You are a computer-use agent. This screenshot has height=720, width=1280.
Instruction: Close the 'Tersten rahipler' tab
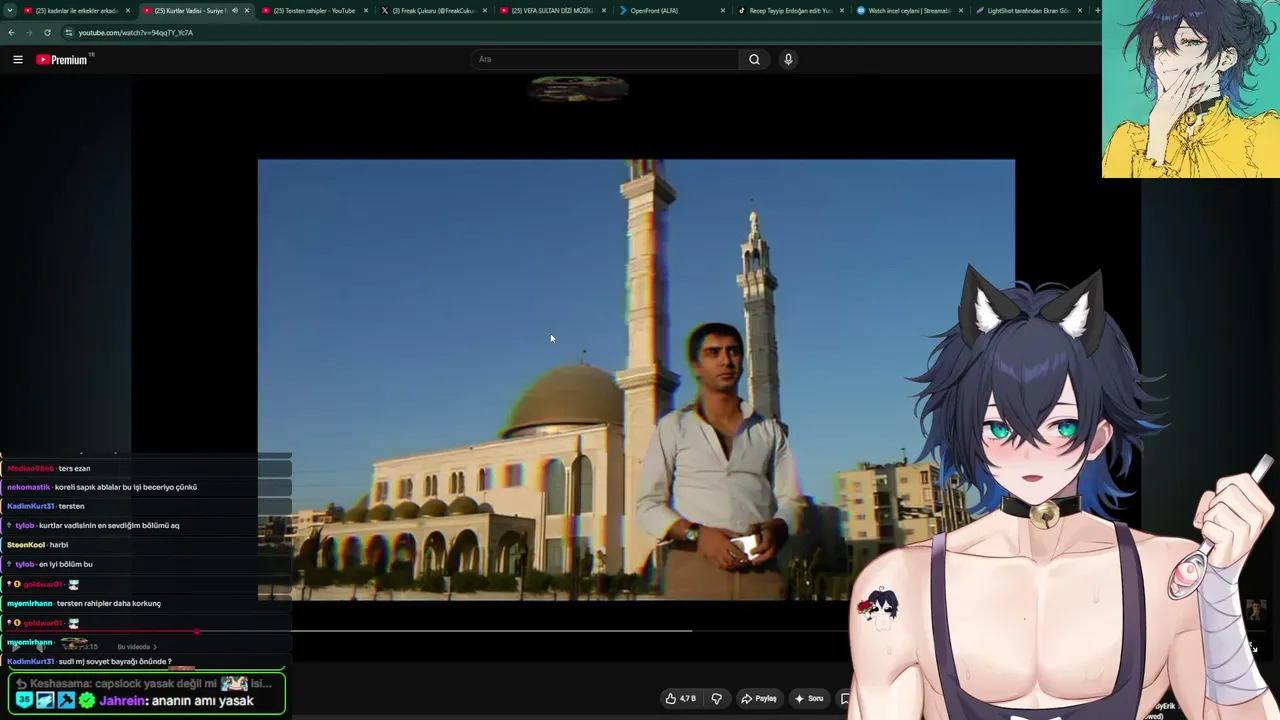coord(365,11)
